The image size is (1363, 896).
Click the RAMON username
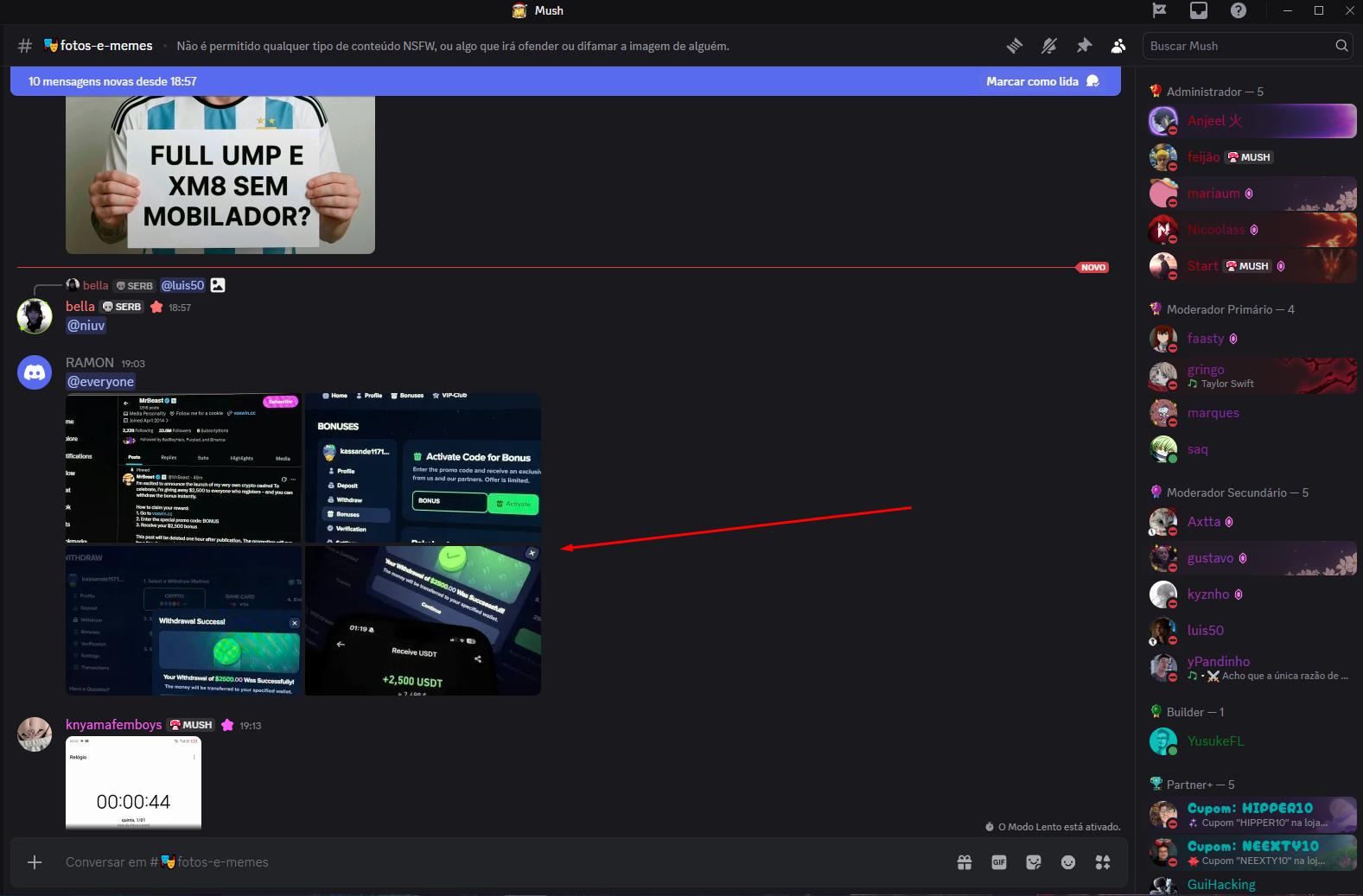(x=90, y=363)
